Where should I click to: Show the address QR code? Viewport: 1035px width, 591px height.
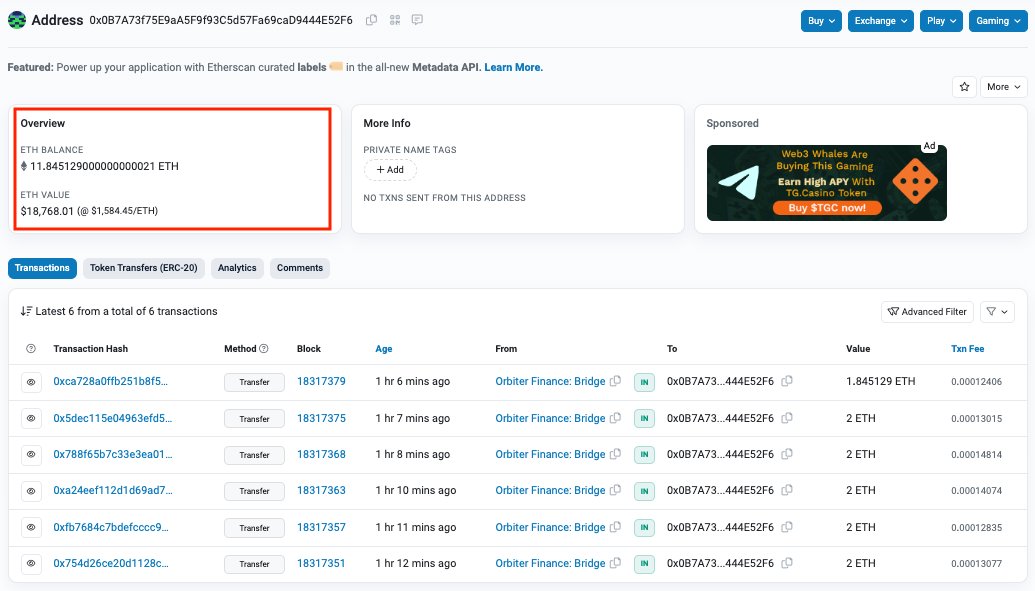click(395, 20)
